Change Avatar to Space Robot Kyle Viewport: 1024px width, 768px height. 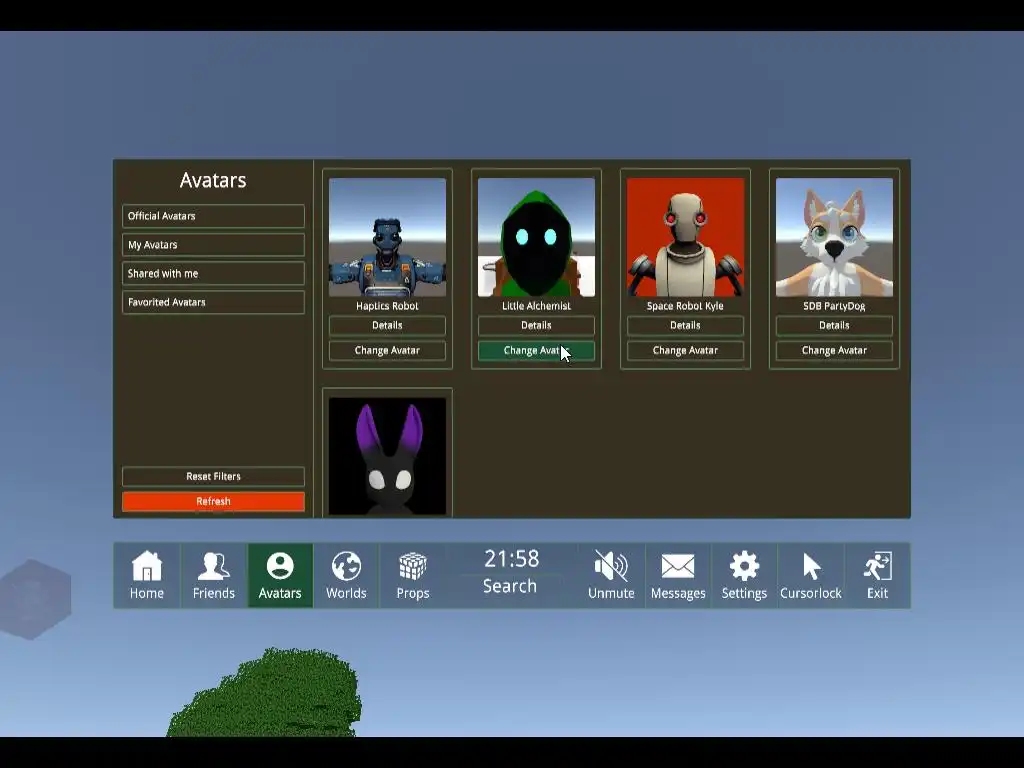pos(685,351)
